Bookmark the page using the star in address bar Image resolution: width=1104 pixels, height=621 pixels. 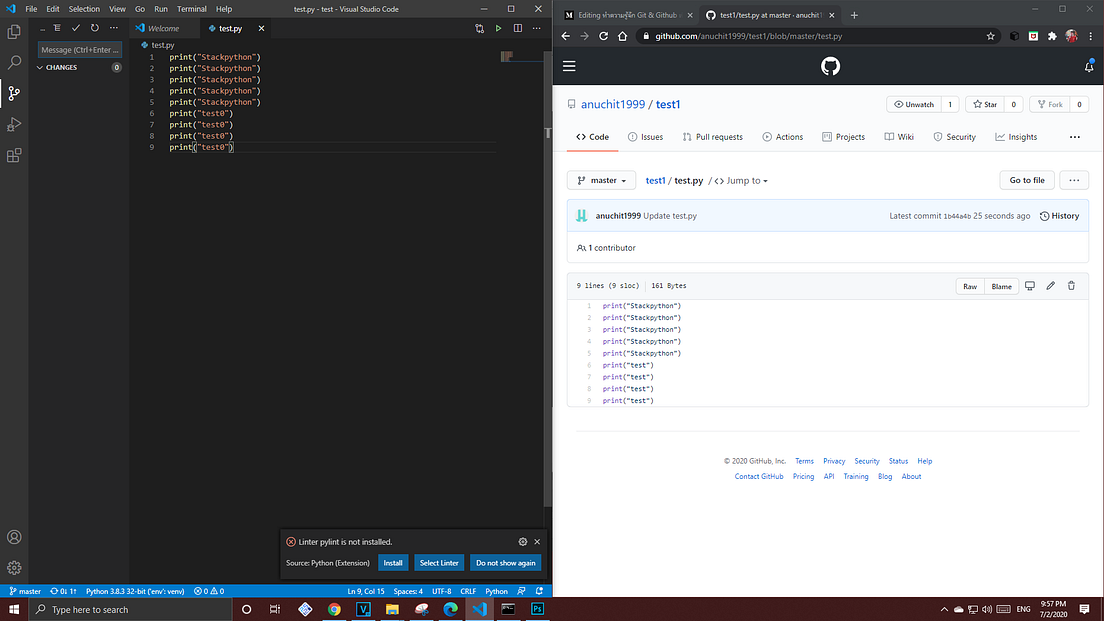pos(990,35)
